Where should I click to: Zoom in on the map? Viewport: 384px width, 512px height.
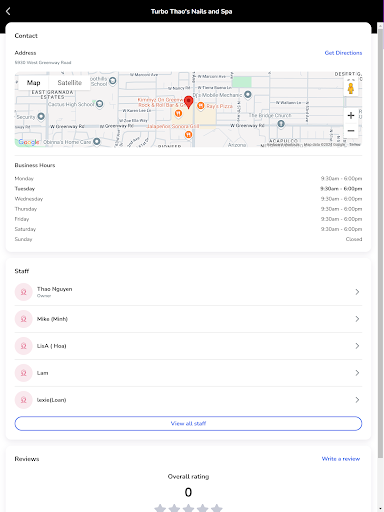tap(351, 116)
